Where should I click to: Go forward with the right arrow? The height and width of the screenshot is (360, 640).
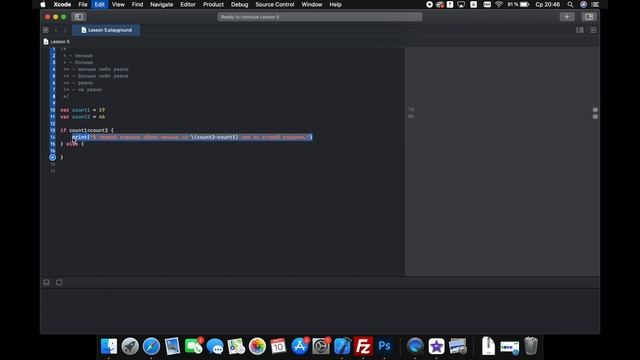[x=65, y=30]
